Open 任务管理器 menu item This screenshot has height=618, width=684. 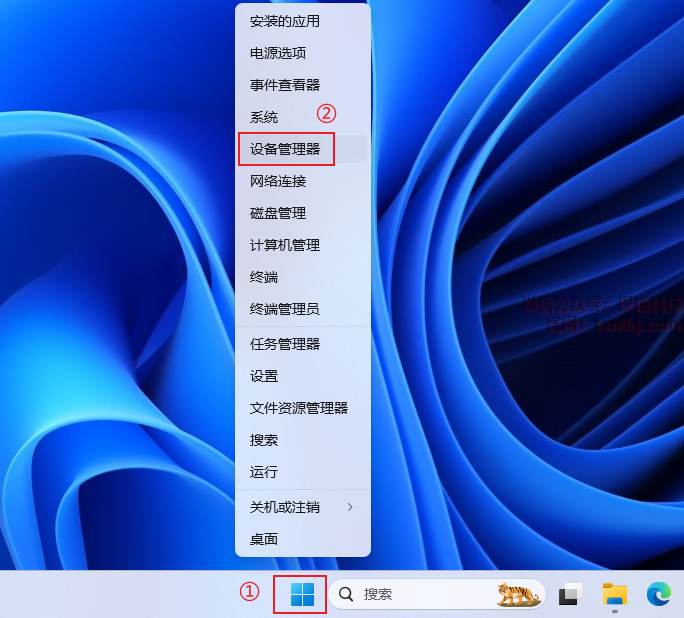pyautogui.click(x=303, y=344)
